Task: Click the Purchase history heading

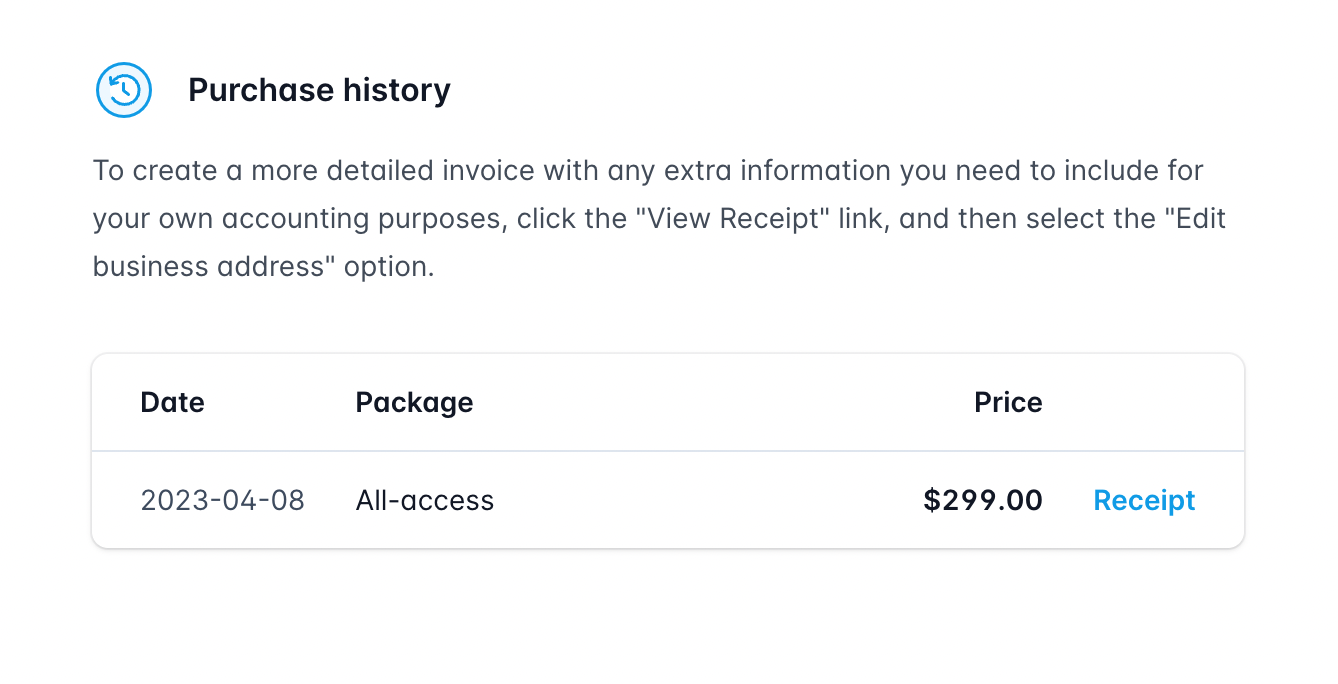Action: pyautogui.click(x=319, y=90)
